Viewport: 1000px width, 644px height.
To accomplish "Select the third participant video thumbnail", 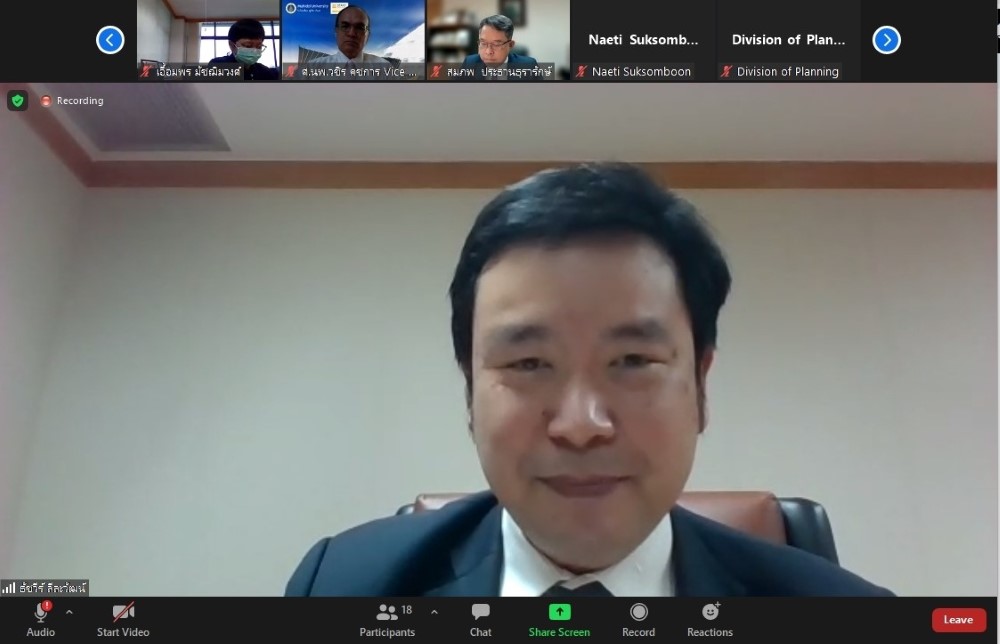I will coord(497,40).
